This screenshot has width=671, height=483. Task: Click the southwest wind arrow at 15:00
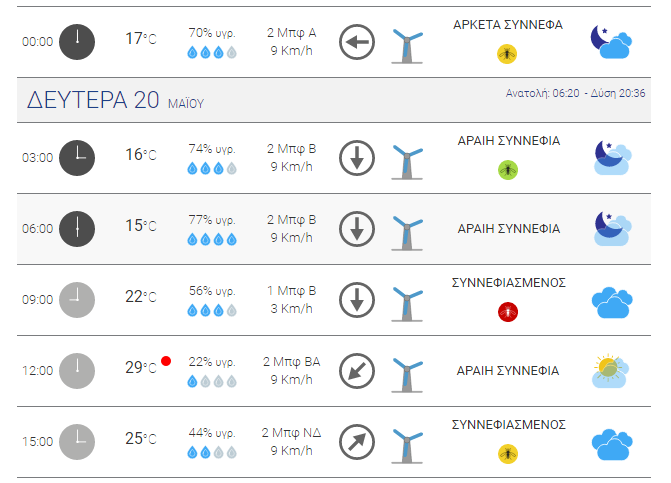357,442
